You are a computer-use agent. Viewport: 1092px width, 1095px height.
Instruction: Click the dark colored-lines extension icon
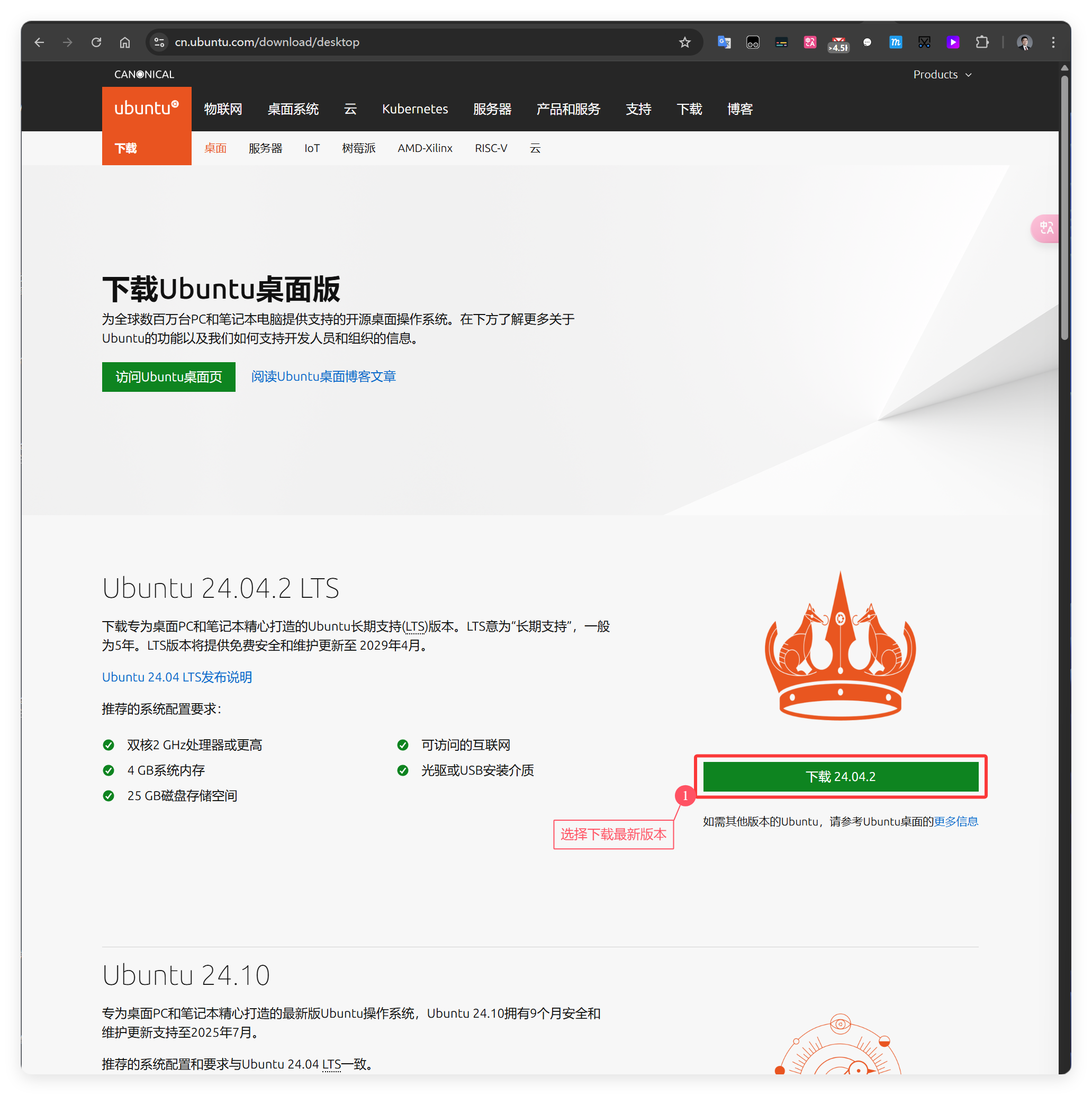(x=781, y=42)
